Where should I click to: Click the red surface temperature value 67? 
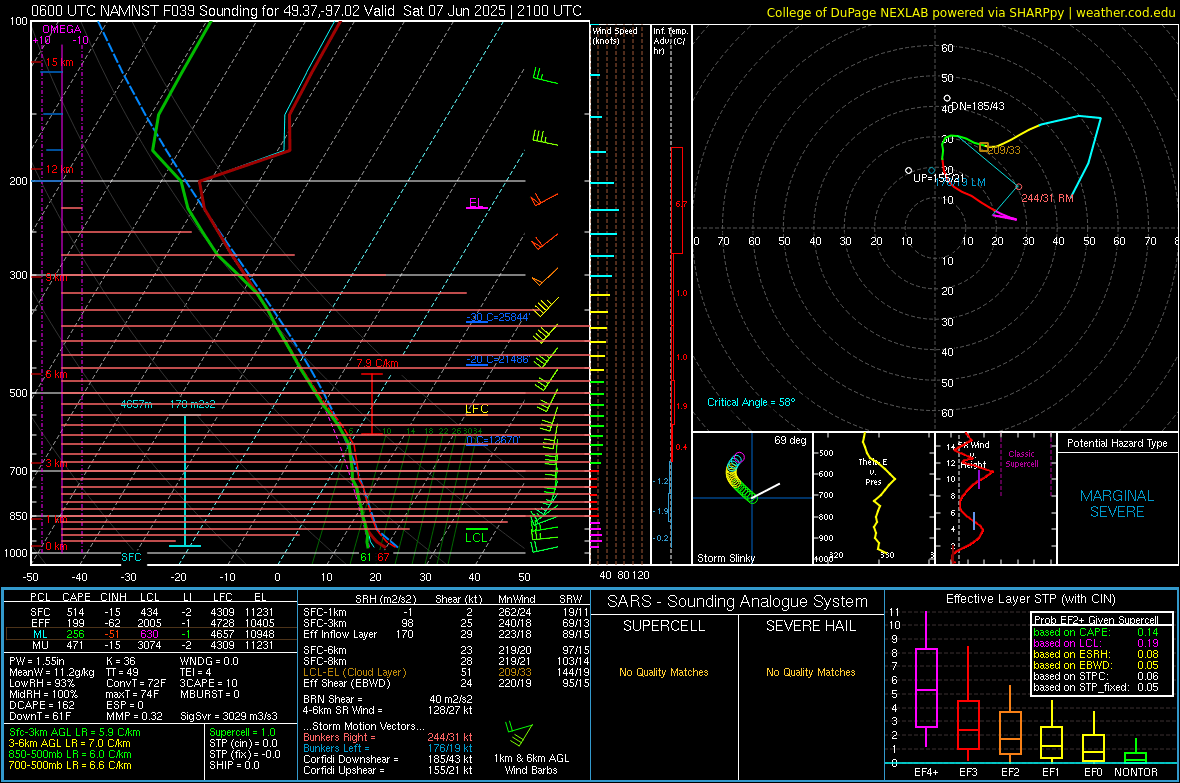[x=383, y=557]
